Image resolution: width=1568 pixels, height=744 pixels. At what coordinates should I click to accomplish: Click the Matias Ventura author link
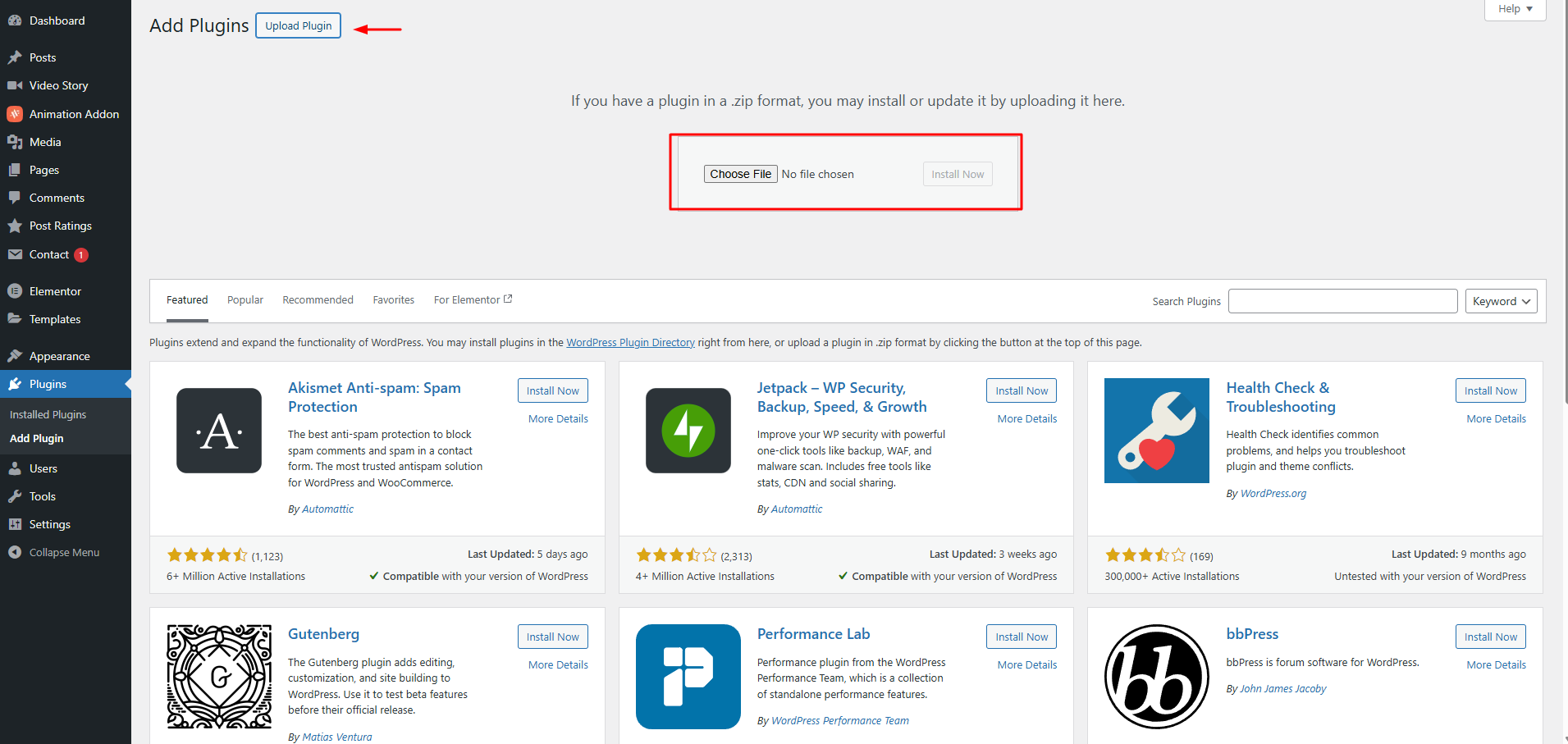pos(336,737)
